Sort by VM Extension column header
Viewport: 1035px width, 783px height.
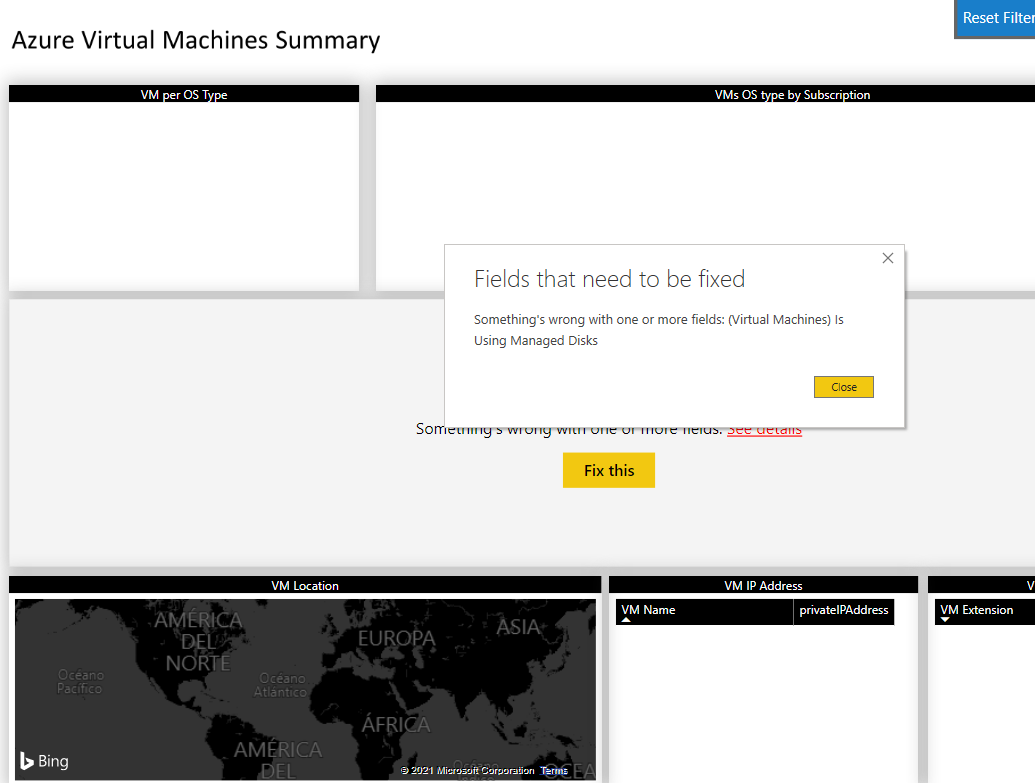(x=985, y=611)
